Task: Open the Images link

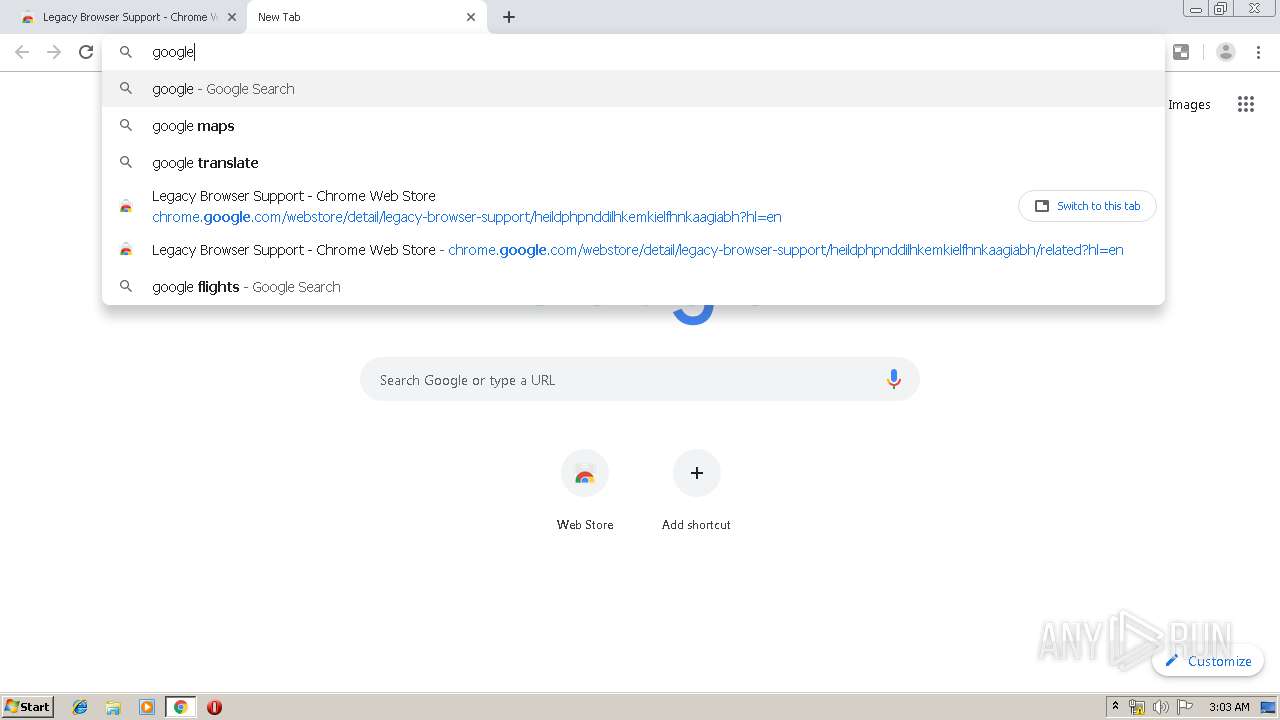Action: click(1189, 104)
